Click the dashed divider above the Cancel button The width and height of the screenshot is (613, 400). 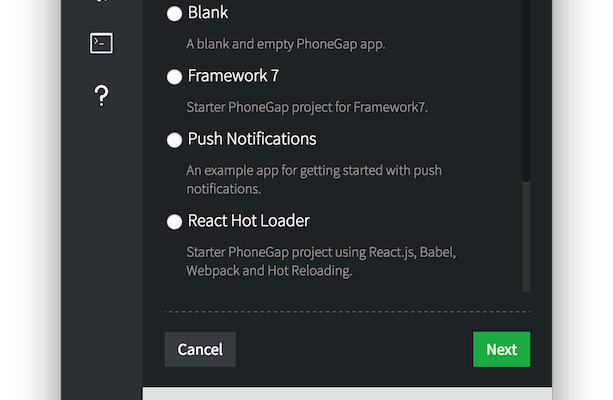pos(347,312)
